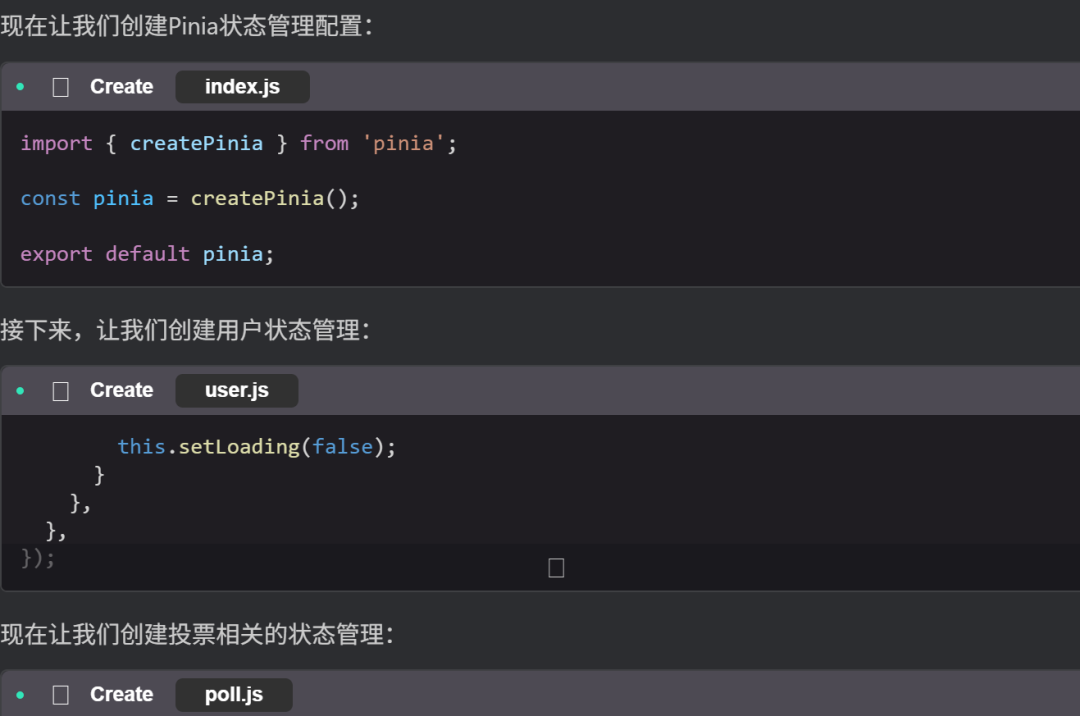Click the const pinia = createPinia() line
The width and height of the screenshot is (1080, 716).
click(x=189, y=198)
